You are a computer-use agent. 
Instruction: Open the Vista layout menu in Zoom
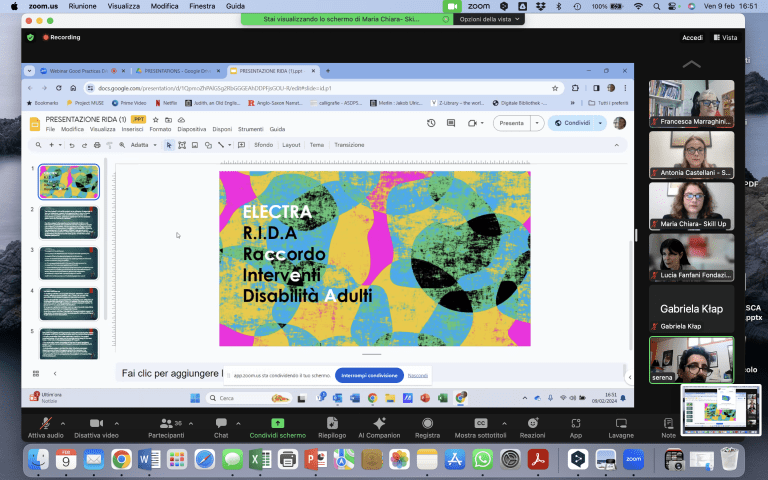725,37
